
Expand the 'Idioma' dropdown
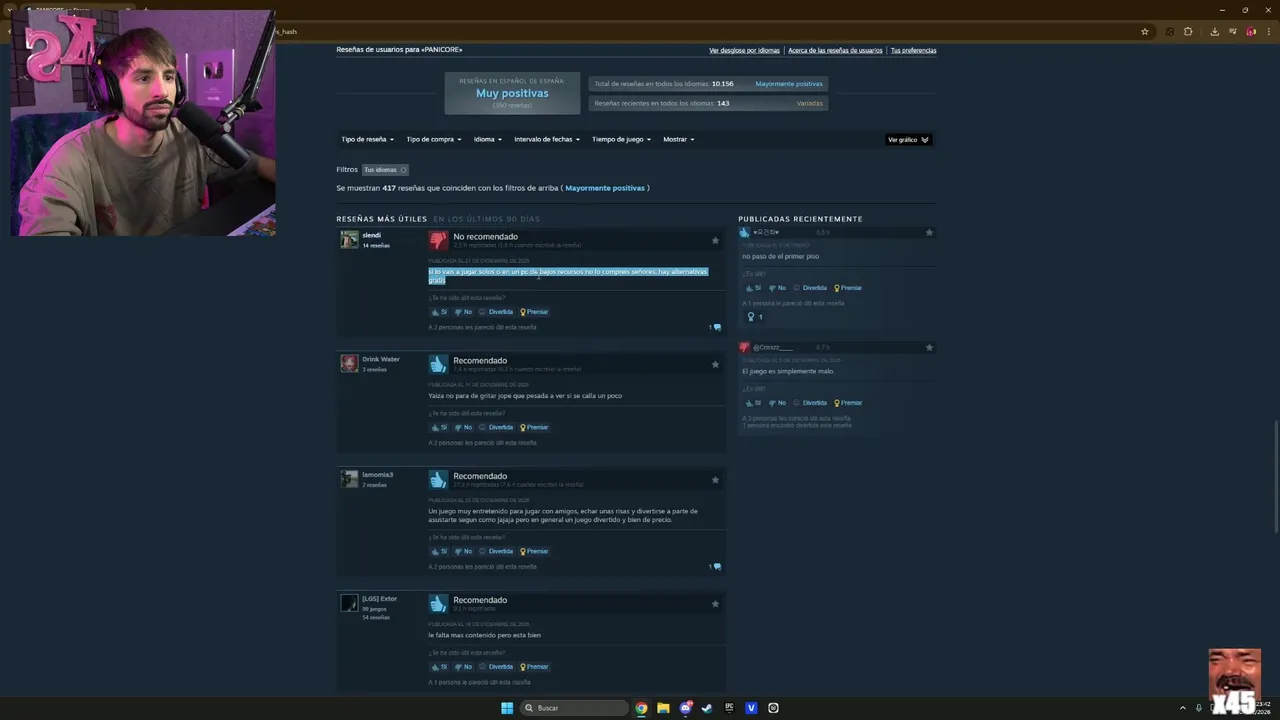(488, 139)
